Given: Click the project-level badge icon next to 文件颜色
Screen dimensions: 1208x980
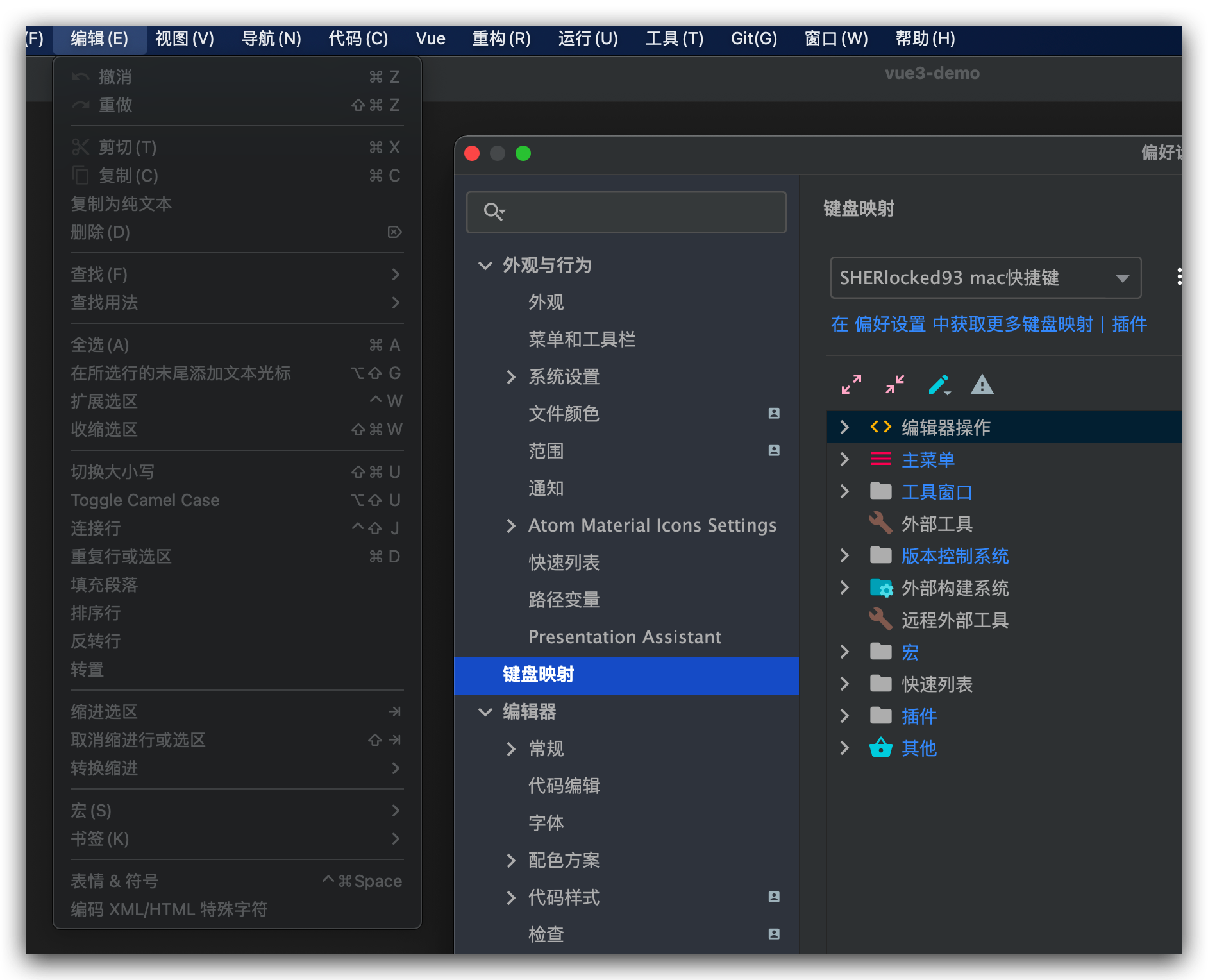Looking at the screenshot, I should [x=774, y=414].
